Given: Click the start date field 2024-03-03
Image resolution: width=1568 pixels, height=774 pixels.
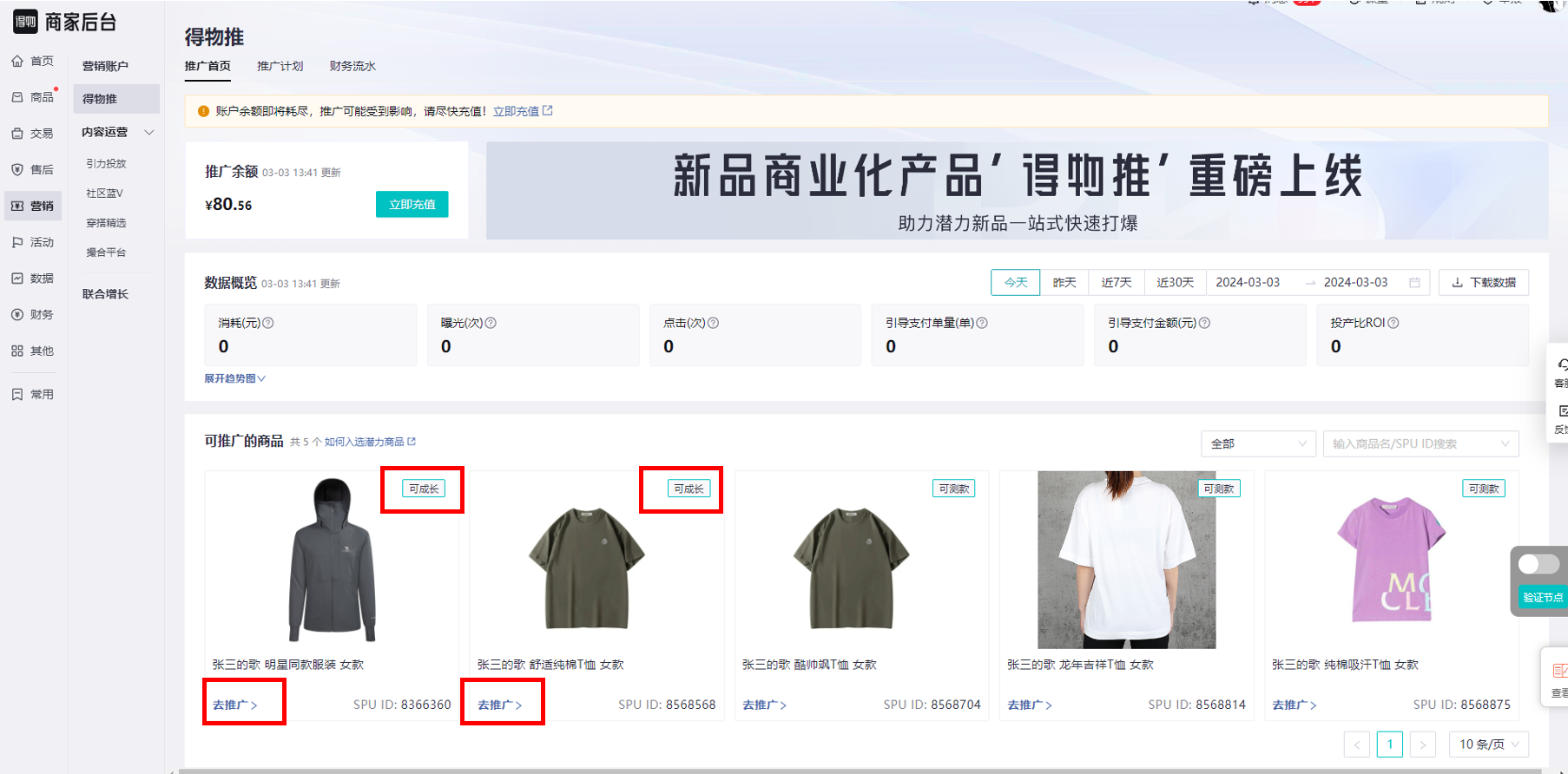Looking at the screenshot, I should 1248,283.
